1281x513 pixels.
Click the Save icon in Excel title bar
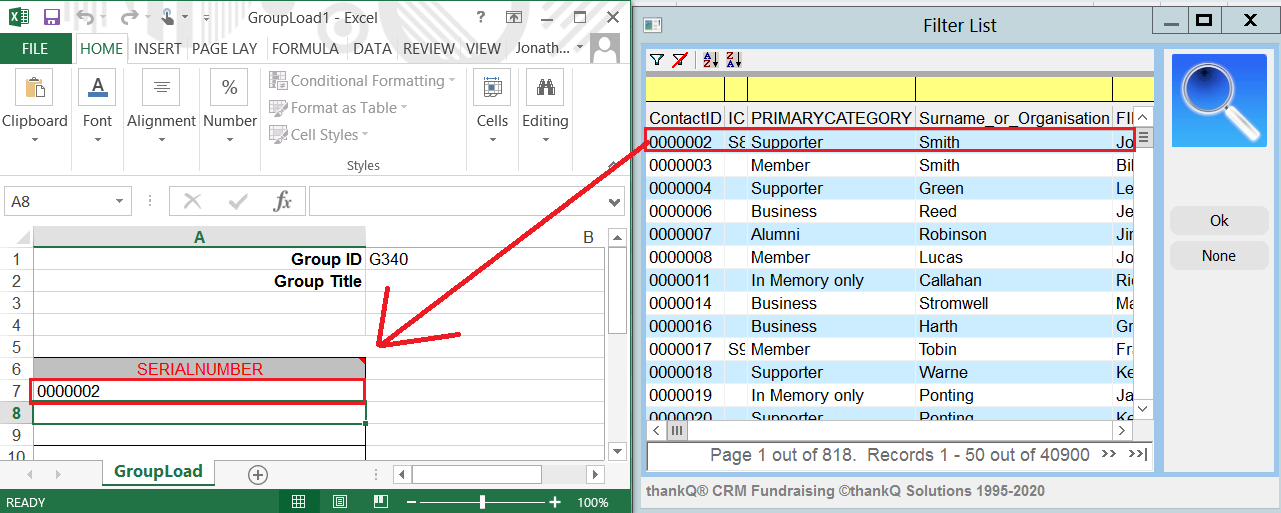(x=51, y=17)
